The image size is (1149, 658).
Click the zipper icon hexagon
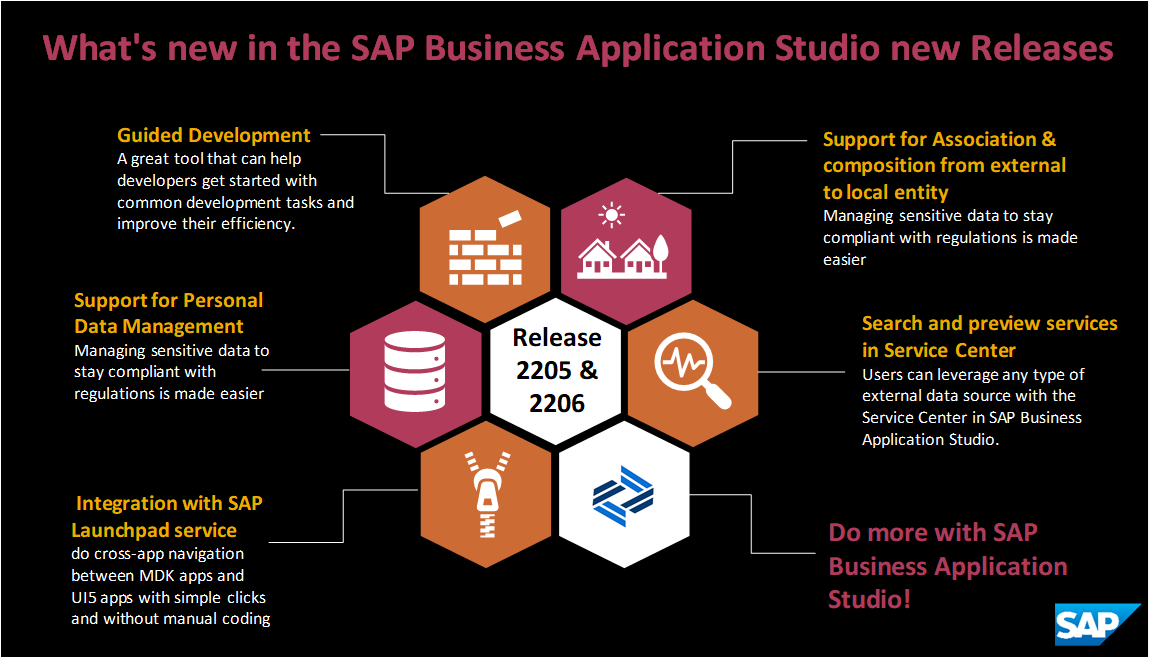486,495
